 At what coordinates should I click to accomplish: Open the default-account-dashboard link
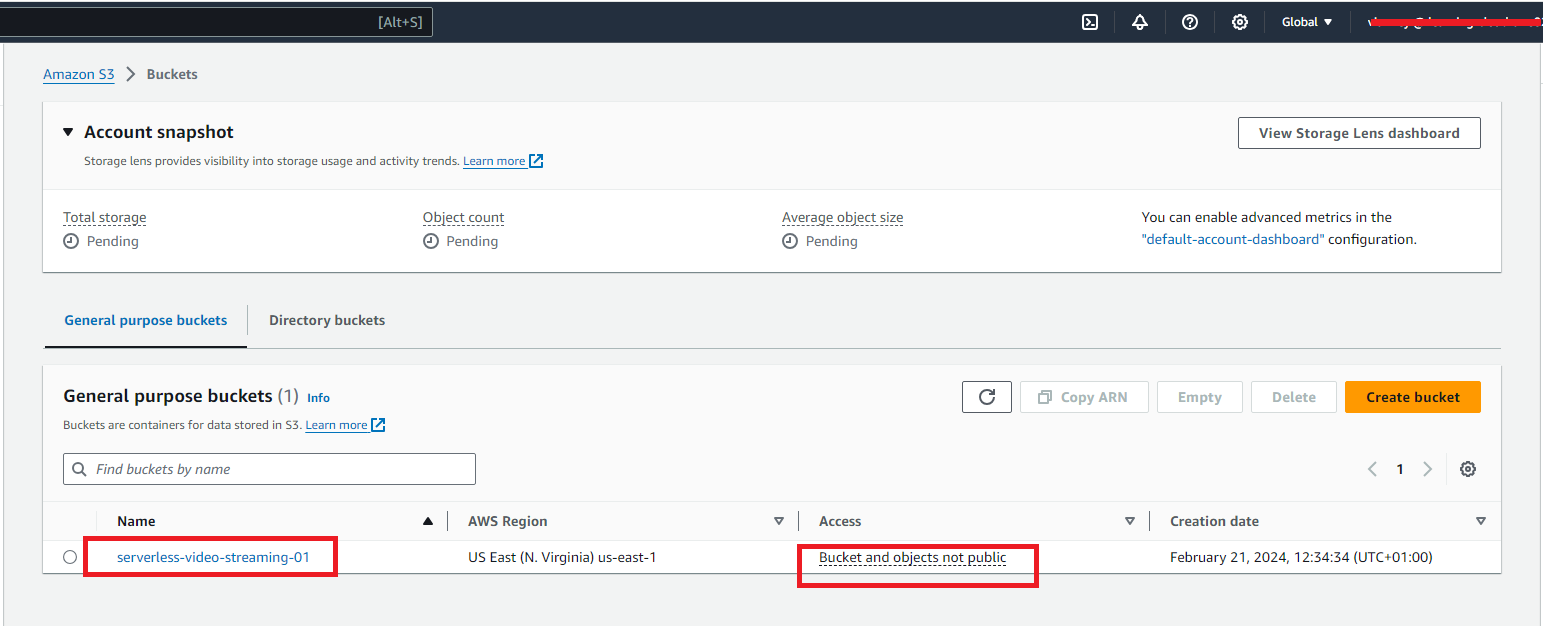click(x=1233, y=239)
